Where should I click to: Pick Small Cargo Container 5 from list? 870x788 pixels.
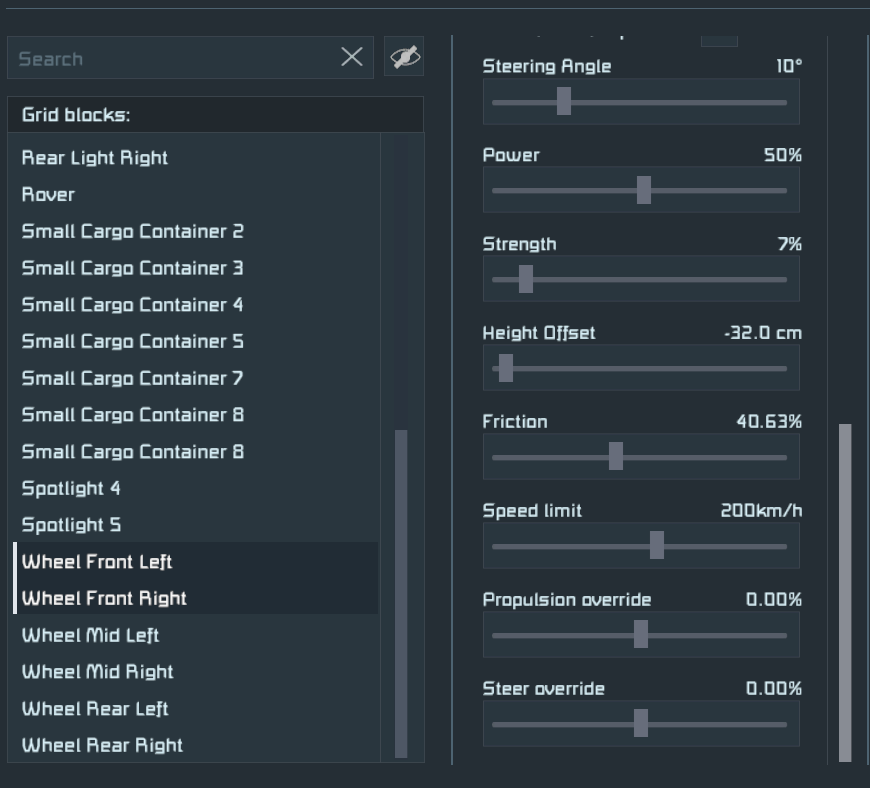click(132, 342)
